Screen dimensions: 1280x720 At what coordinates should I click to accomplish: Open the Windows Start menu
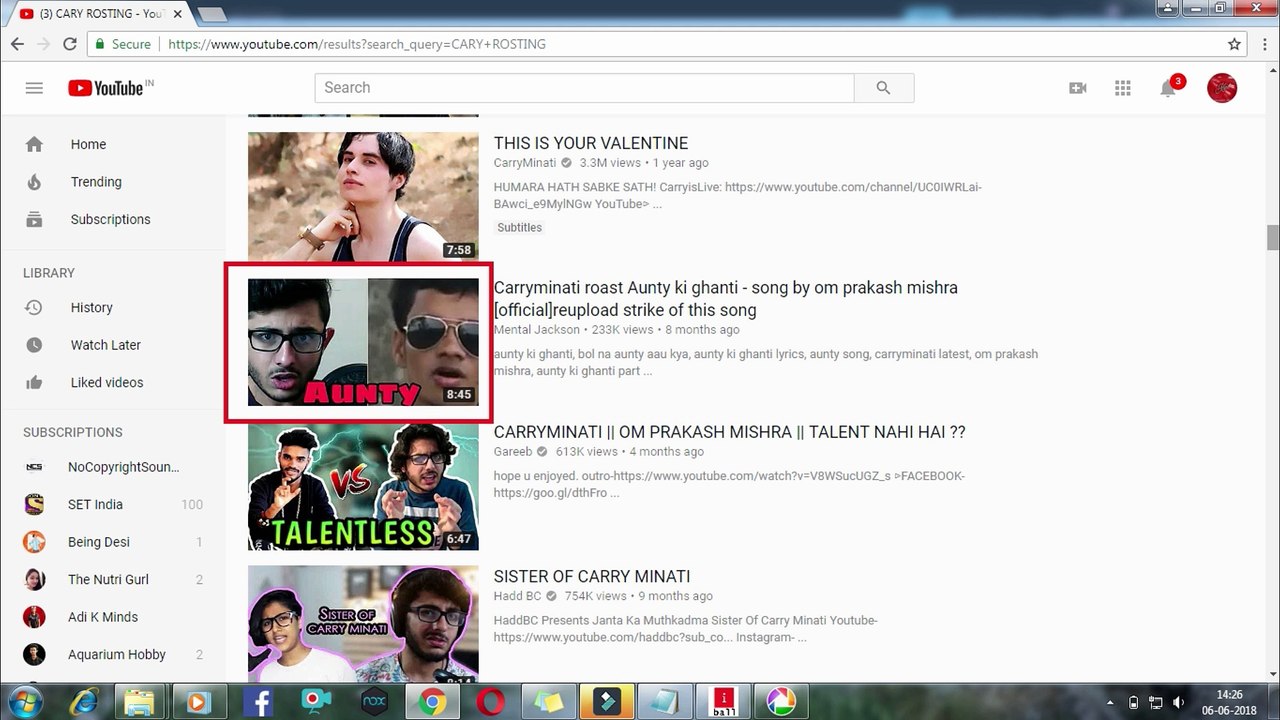[24, 701]
